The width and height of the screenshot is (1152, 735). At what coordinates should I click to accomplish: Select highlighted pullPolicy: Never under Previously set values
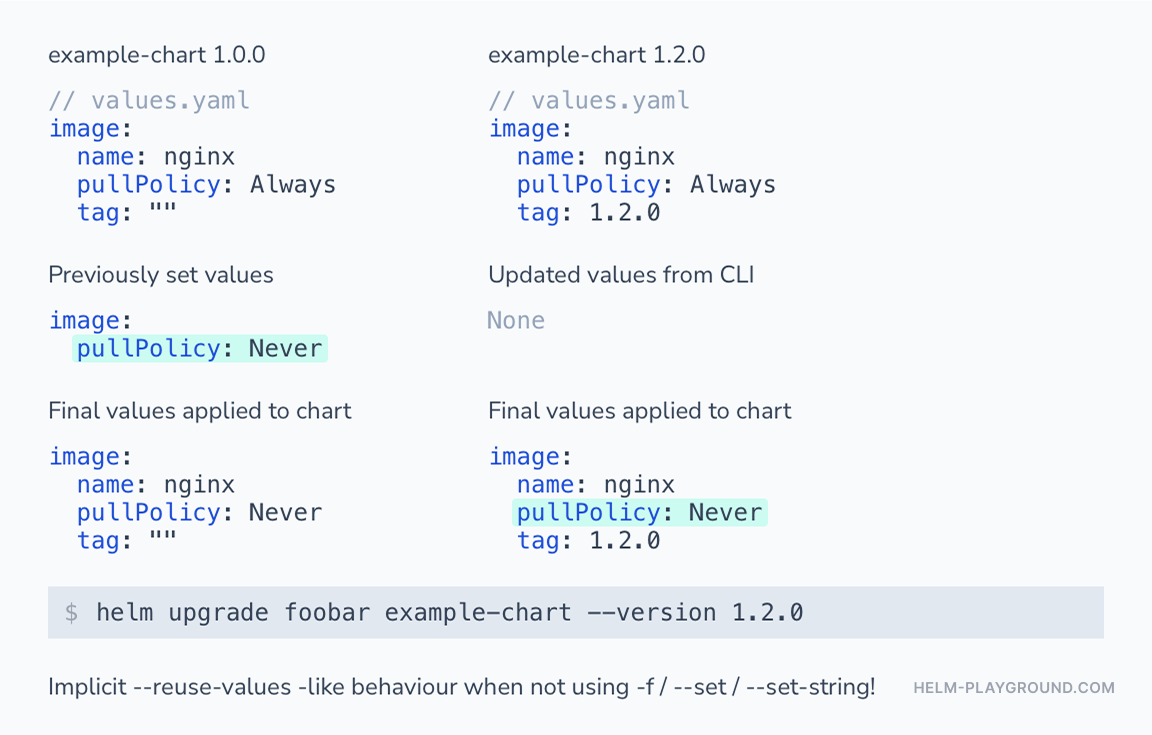(200, 348)
